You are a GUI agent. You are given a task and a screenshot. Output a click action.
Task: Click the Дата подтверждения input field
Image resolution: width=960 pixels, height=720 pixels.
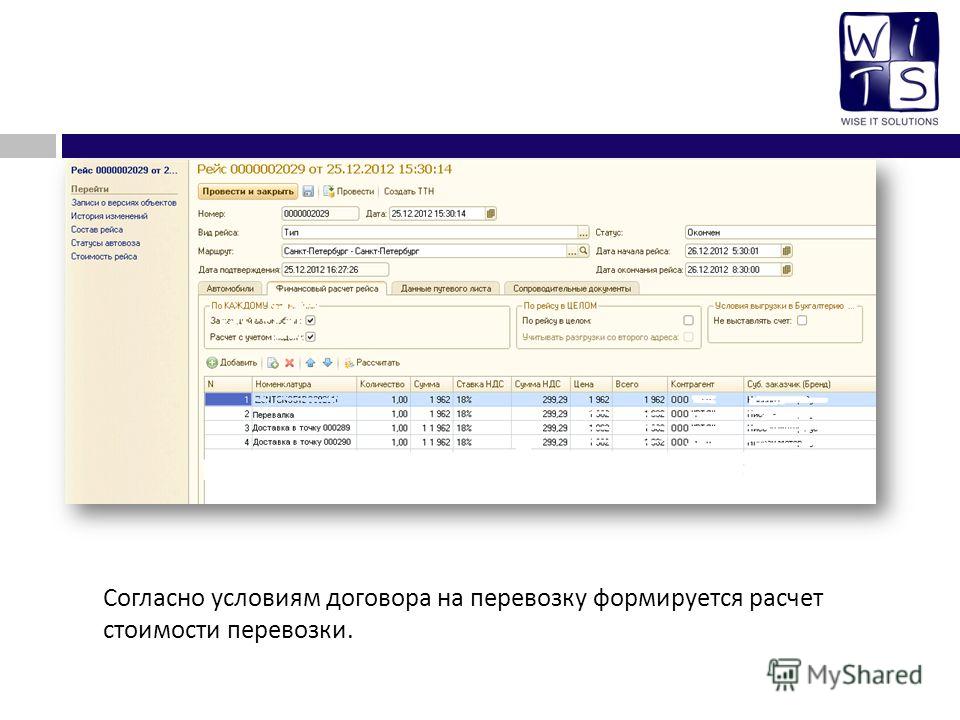click(x=335, y=269)
